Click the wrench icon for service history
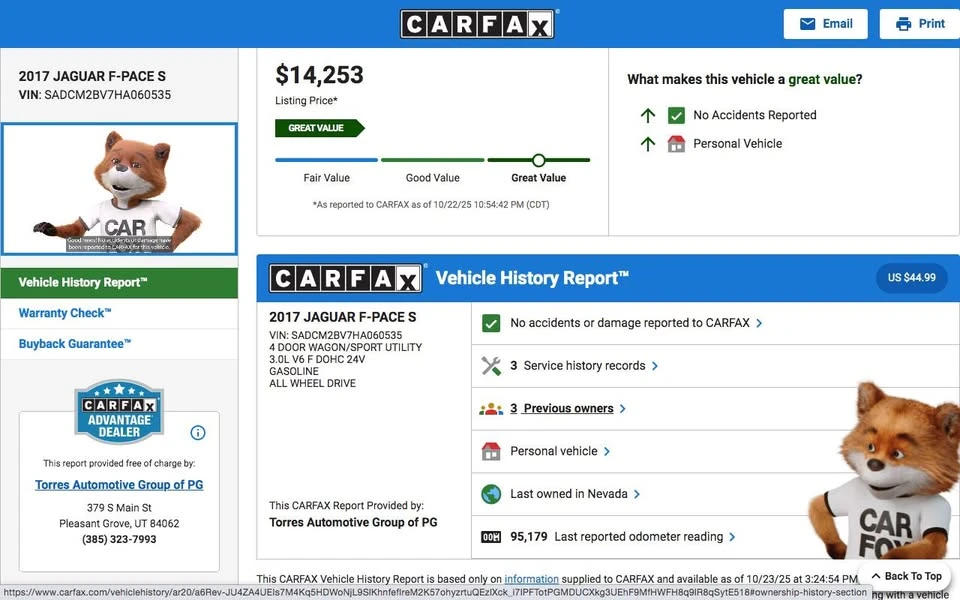This screenshot has width=960, height=600. point(491,366)
